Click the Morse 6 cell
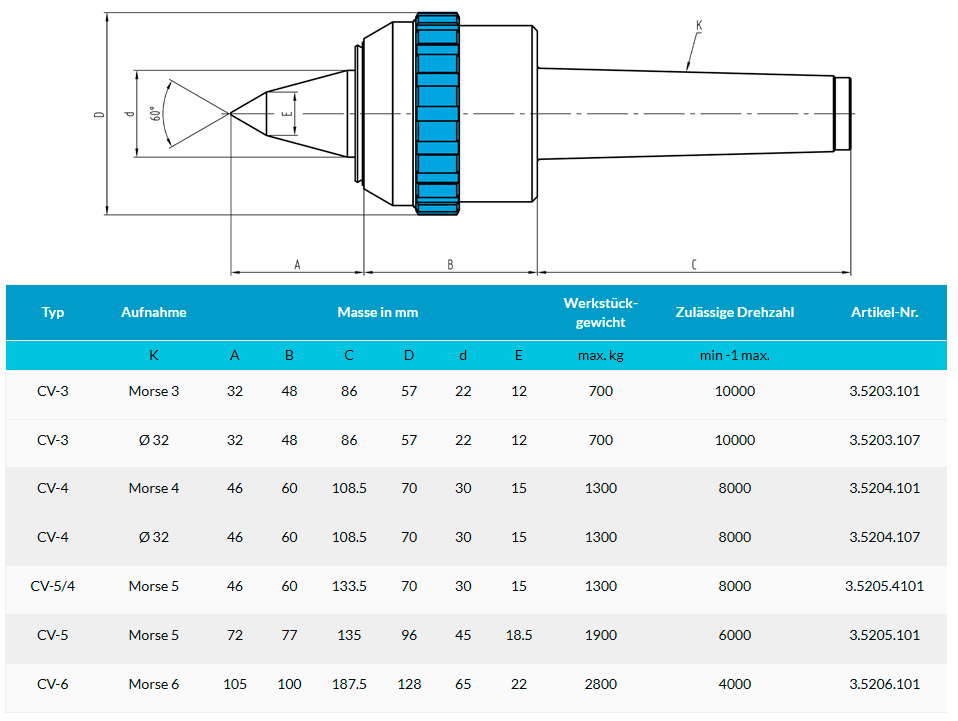The width and height of the screenshot is (958, 721). (x=154, y=684)
